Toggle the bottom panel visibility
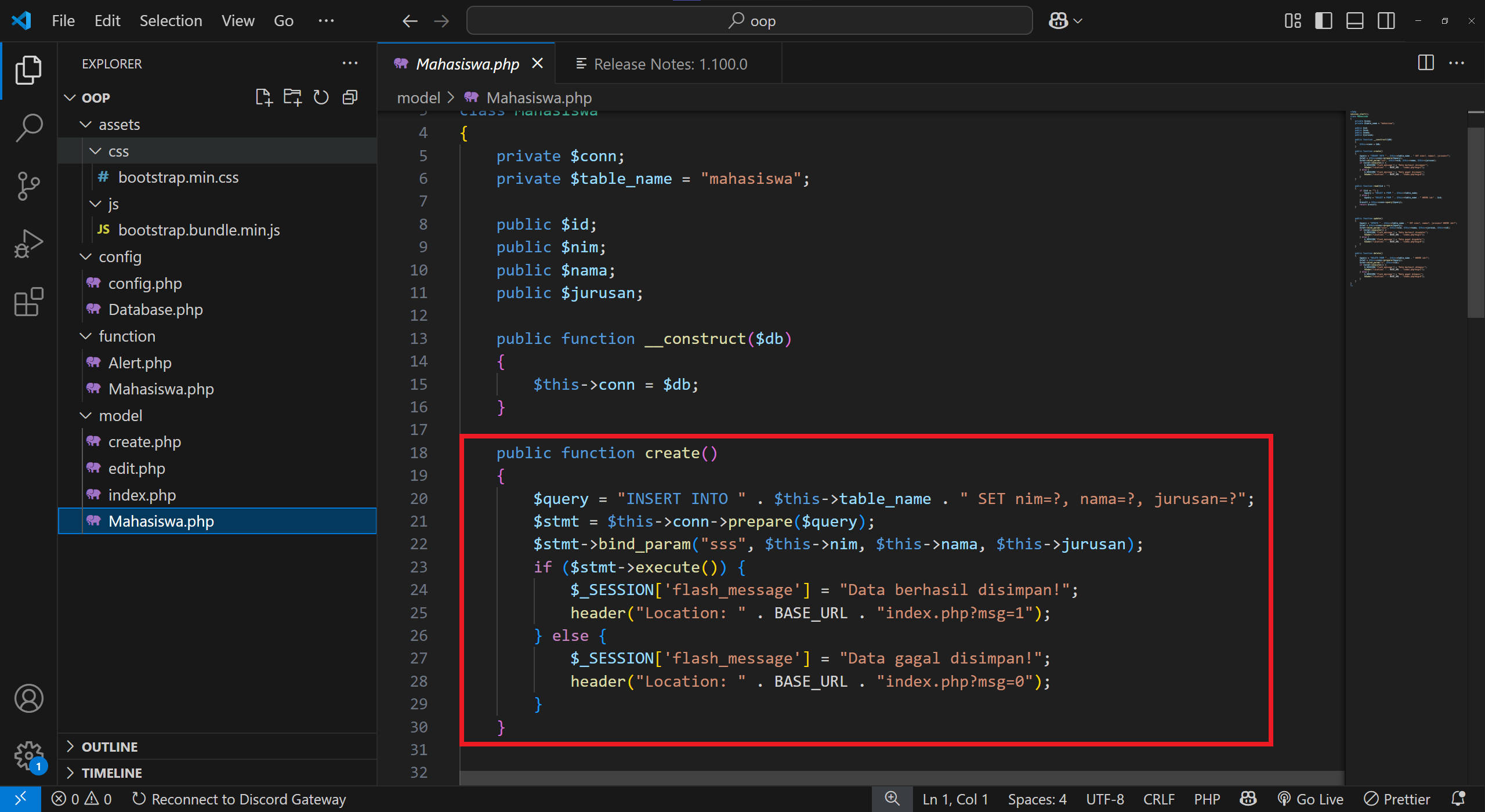This screenshot has height=812, width=1485. pos(1354,20)
